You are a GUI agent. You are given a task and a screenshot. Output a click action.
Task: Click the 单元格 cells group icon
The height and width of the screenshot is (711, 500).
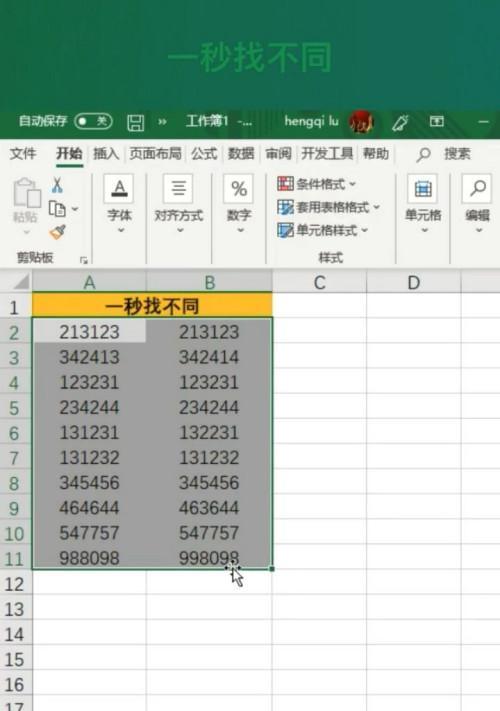[x=422, y=188]
